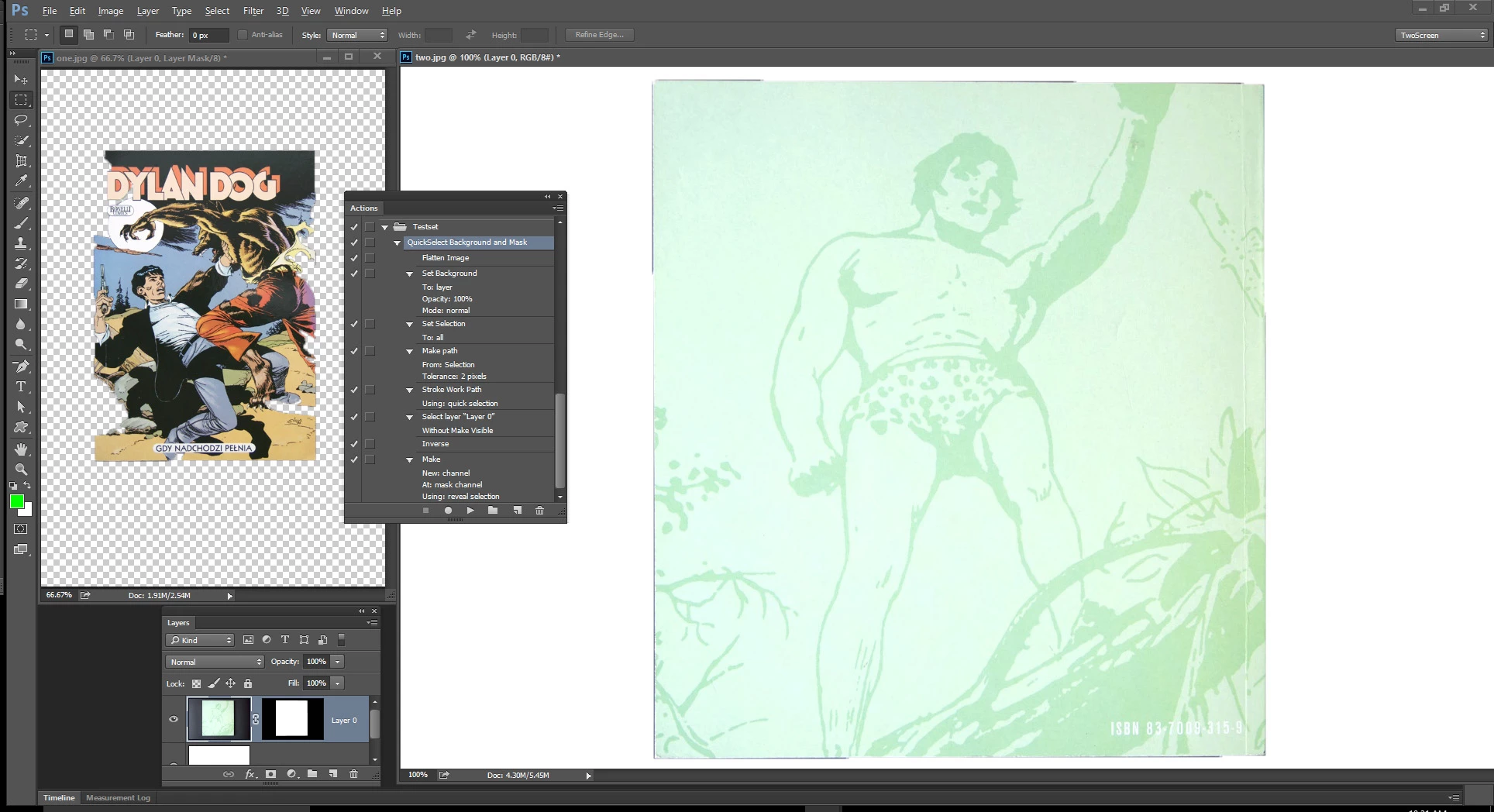Switch layer filtering on/off toggle
Screen dimensions: 1494x812
point(341,640)
